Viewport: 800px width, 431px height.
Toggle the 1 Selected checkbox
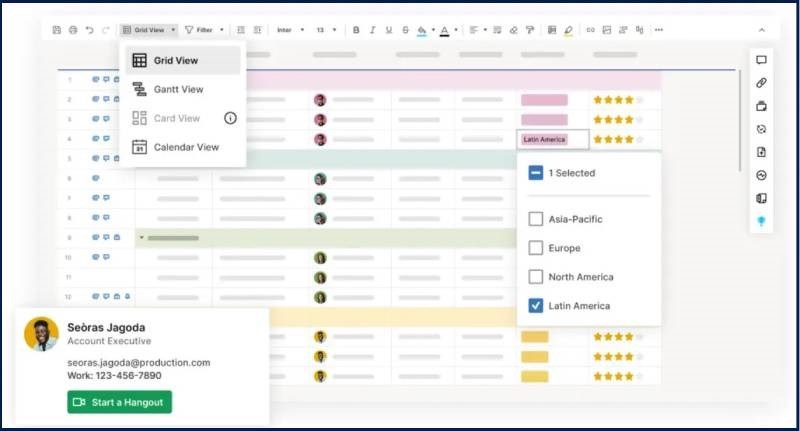536,173
